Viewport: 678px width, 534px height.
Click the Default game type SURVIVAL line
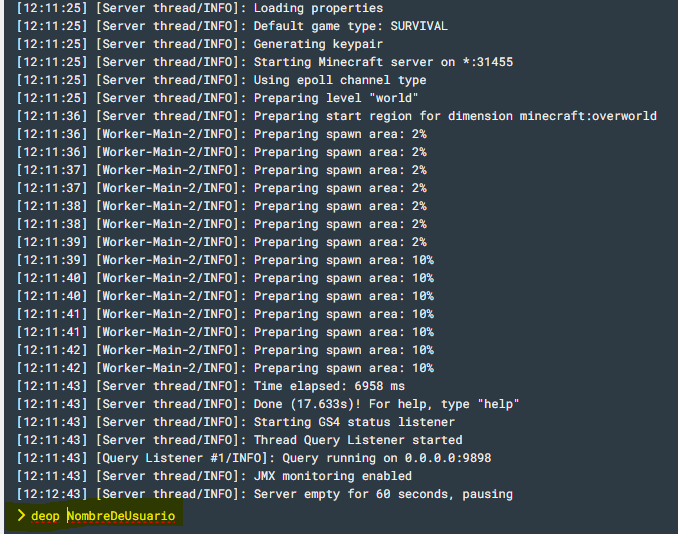coord(232,26)
